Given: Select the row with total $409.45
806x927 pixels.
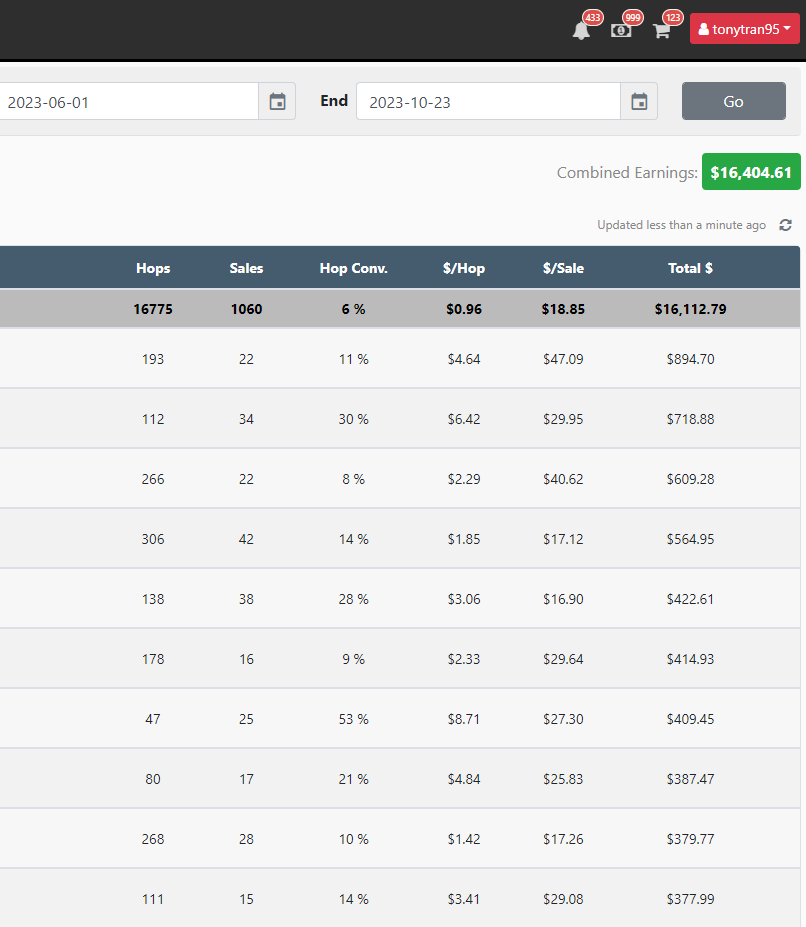Looking at the screenshot, I should [400, 719].
